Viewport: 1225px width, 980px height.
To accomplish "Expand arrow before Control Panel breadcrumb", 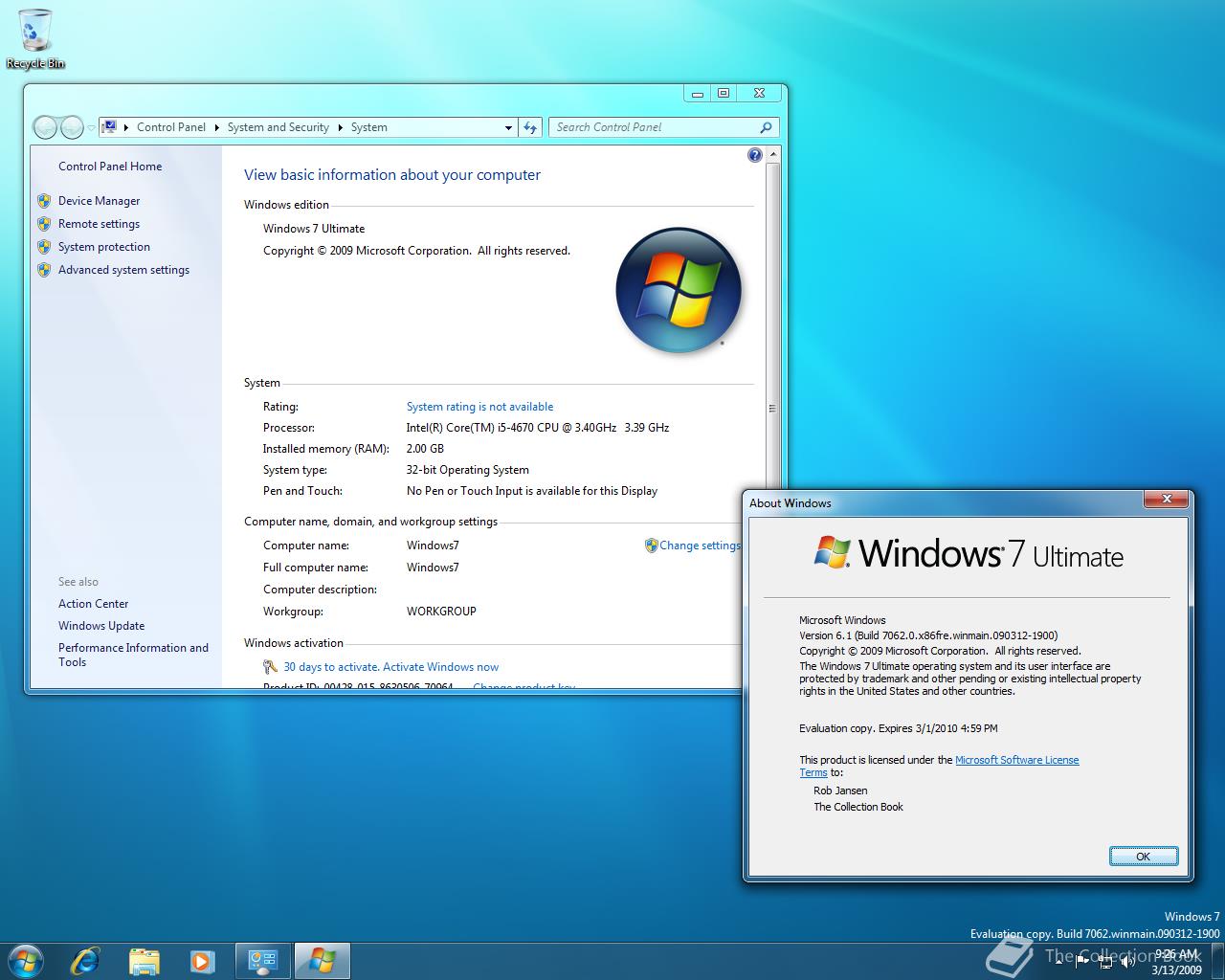I will pos(126,127).
